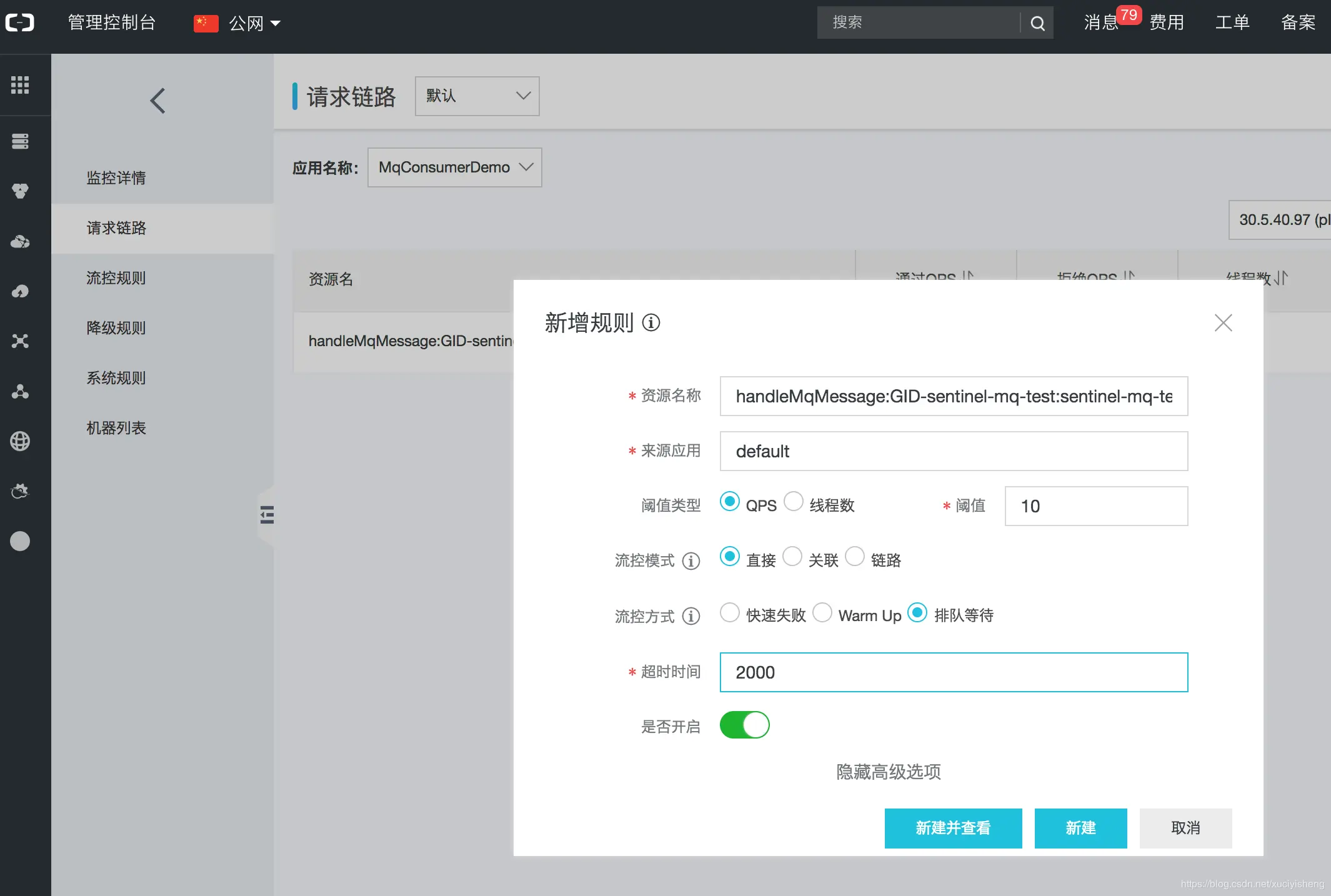
Task: Click the search magnifier icon
Action: (1037, 23)
